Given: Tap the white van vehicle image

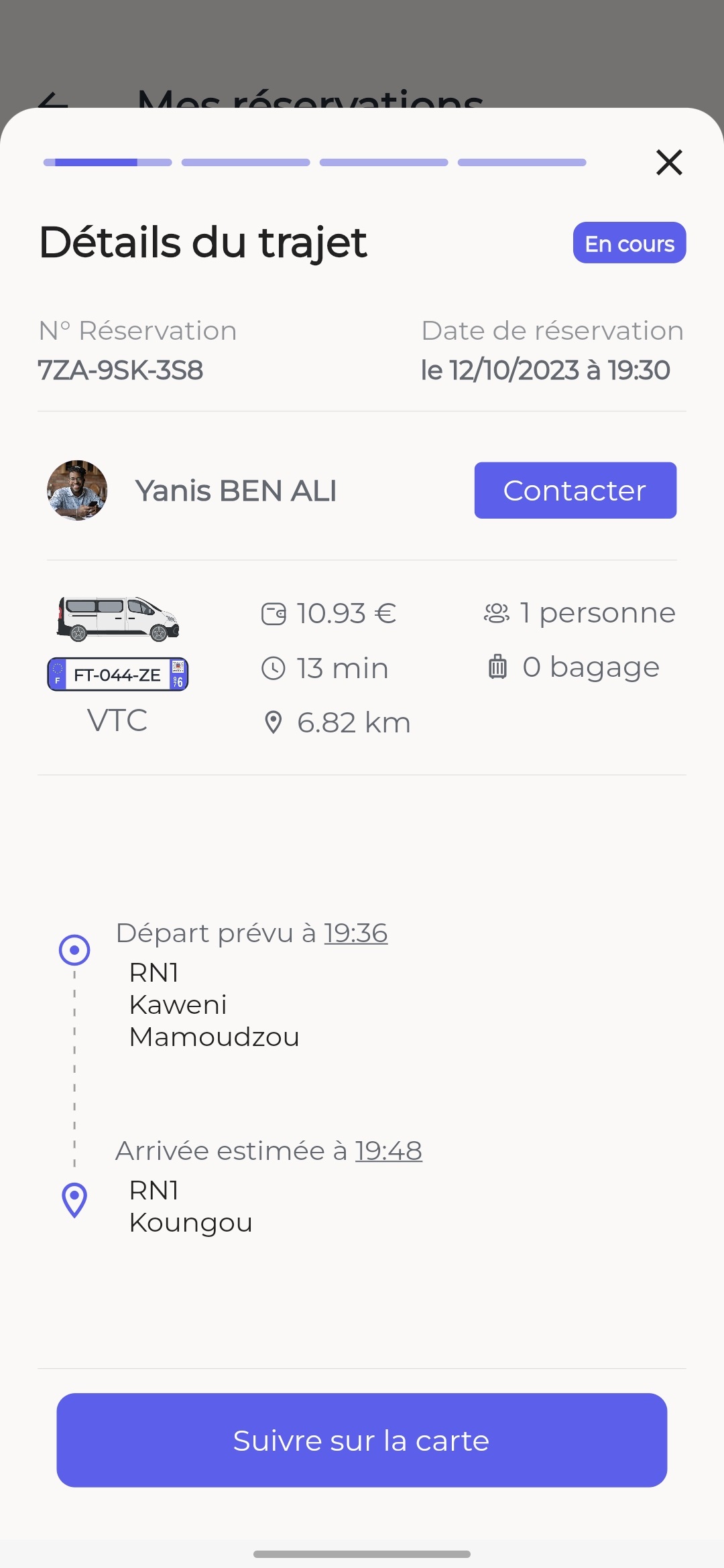Looking at the screenshot, I should pyautogui.click(x=118, y=618).
